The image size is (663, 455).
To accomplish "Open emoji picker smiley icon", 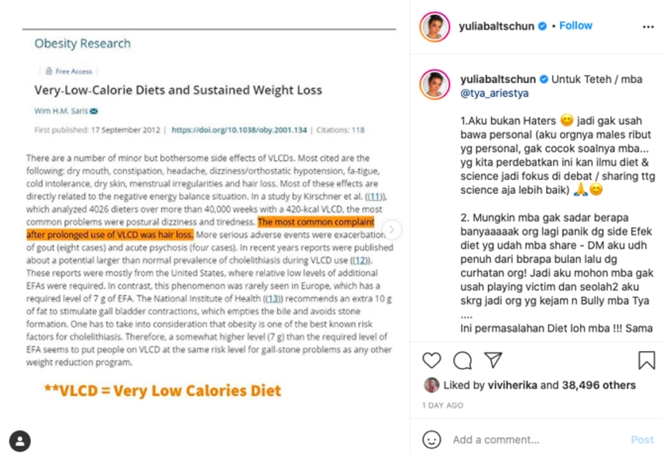I will [x=431, y=440].
